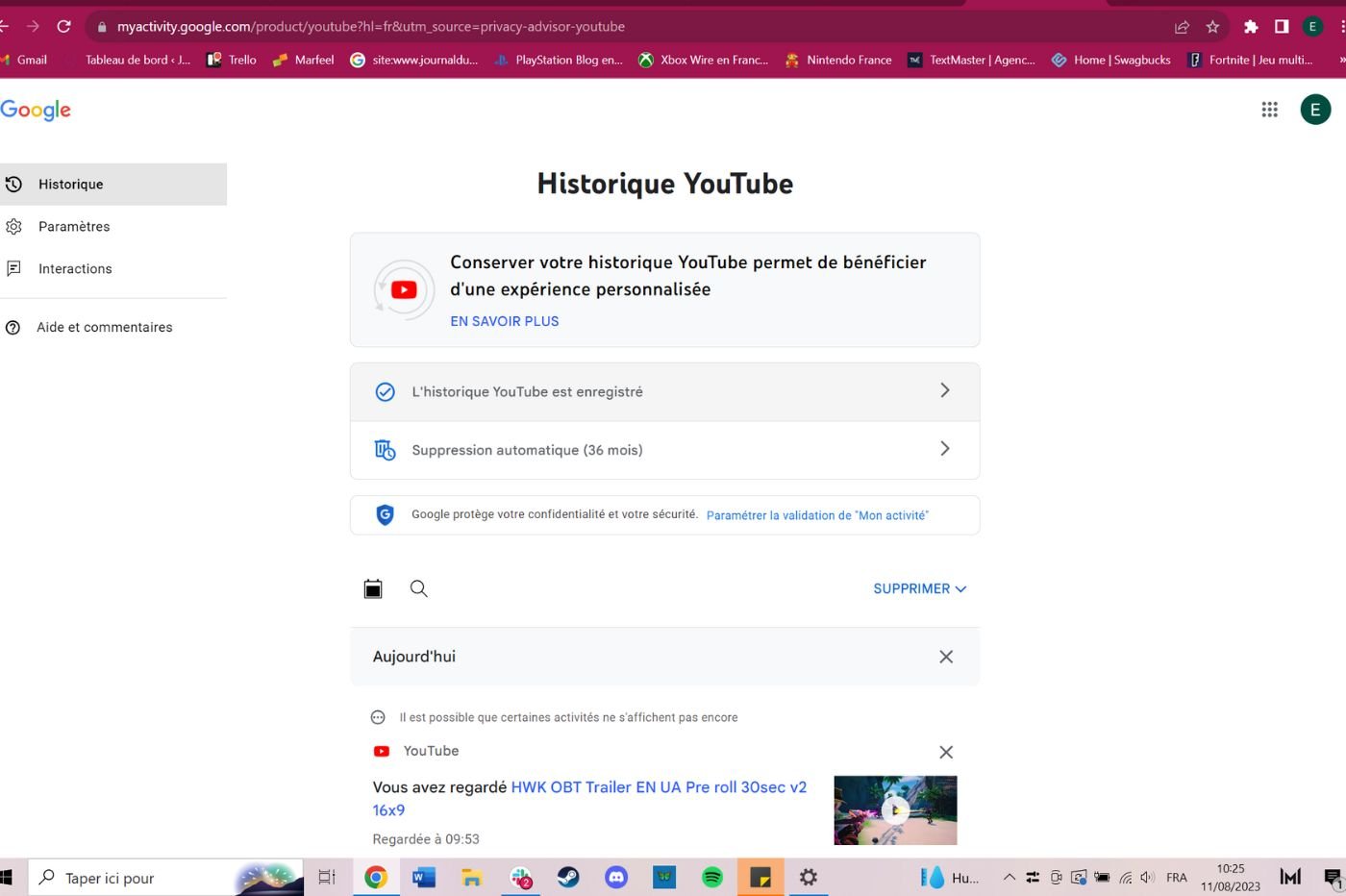1346x896 pixels.
Task: Reload the page with the refresh icon
Action: point(63,26)
